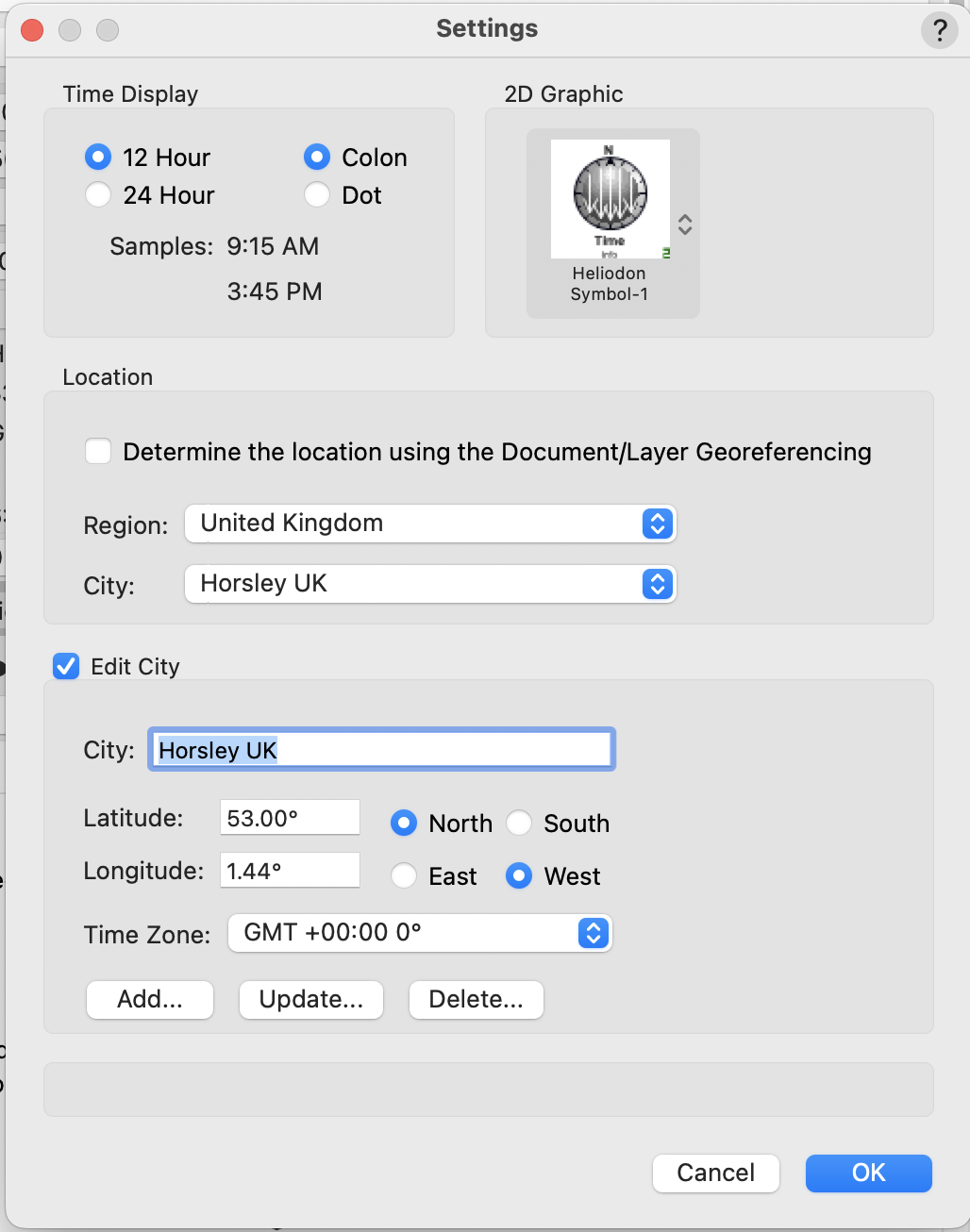Image resolution: width=970 pixels, height=1232 pixels.
Task: Select South for latitude direction
Action: click(x=519, y=824)
